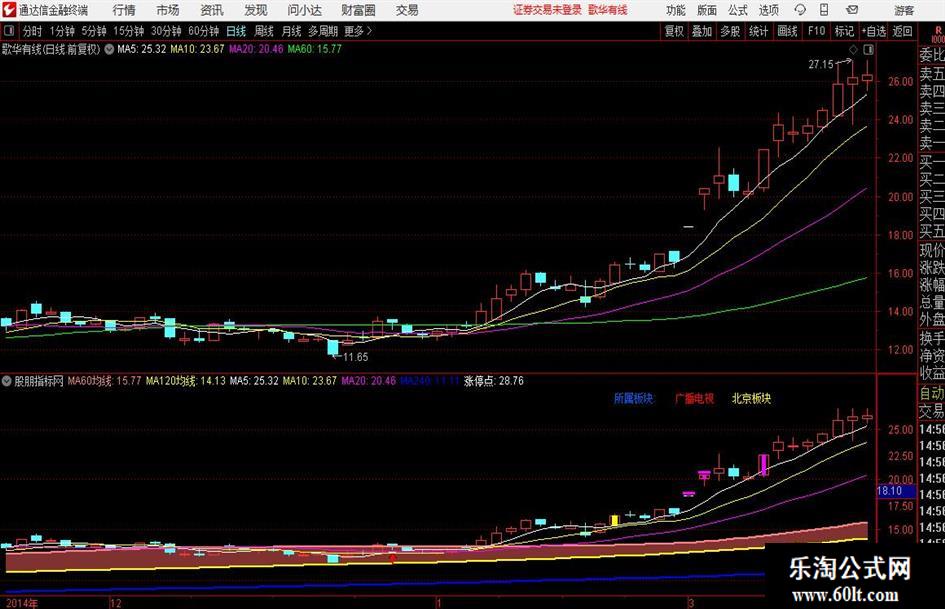The image size is (945, 609).
Task: Click the MA5: 25.32 main chart value
Action: coord(142,49)
